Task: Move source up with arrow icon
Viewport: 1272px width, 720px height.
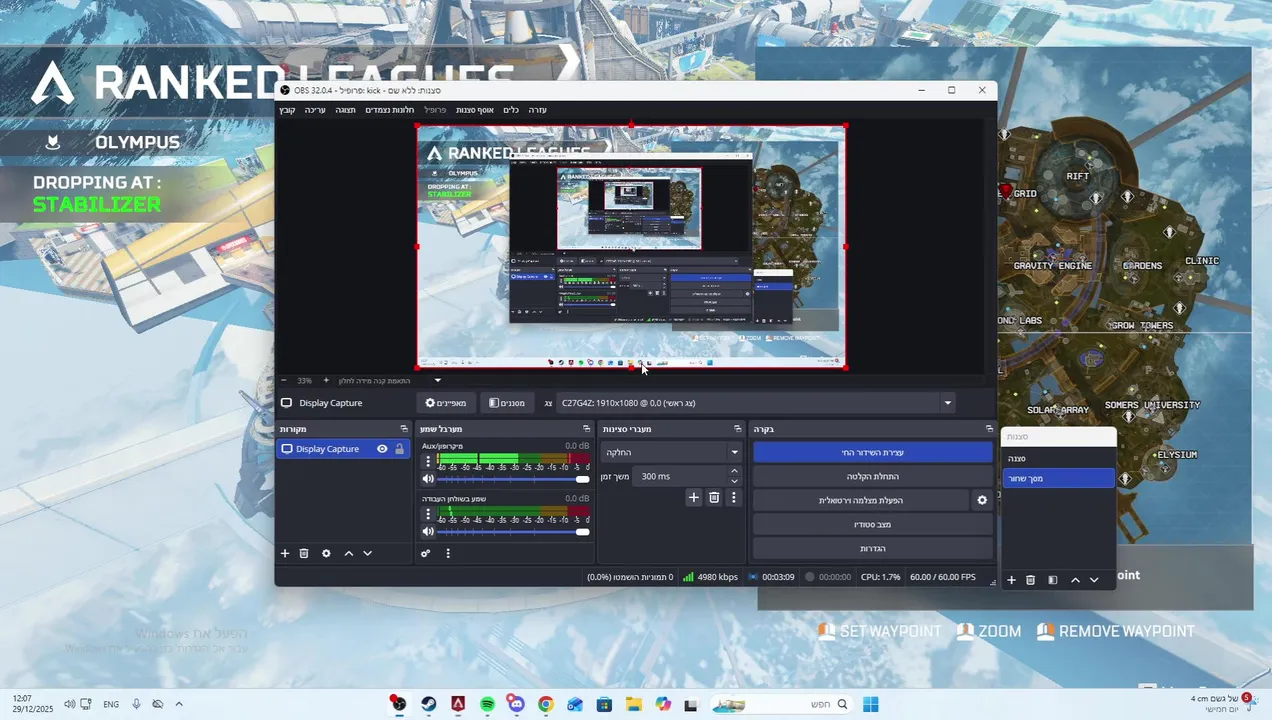Action: pyautogui.click(x=349, y=553)
